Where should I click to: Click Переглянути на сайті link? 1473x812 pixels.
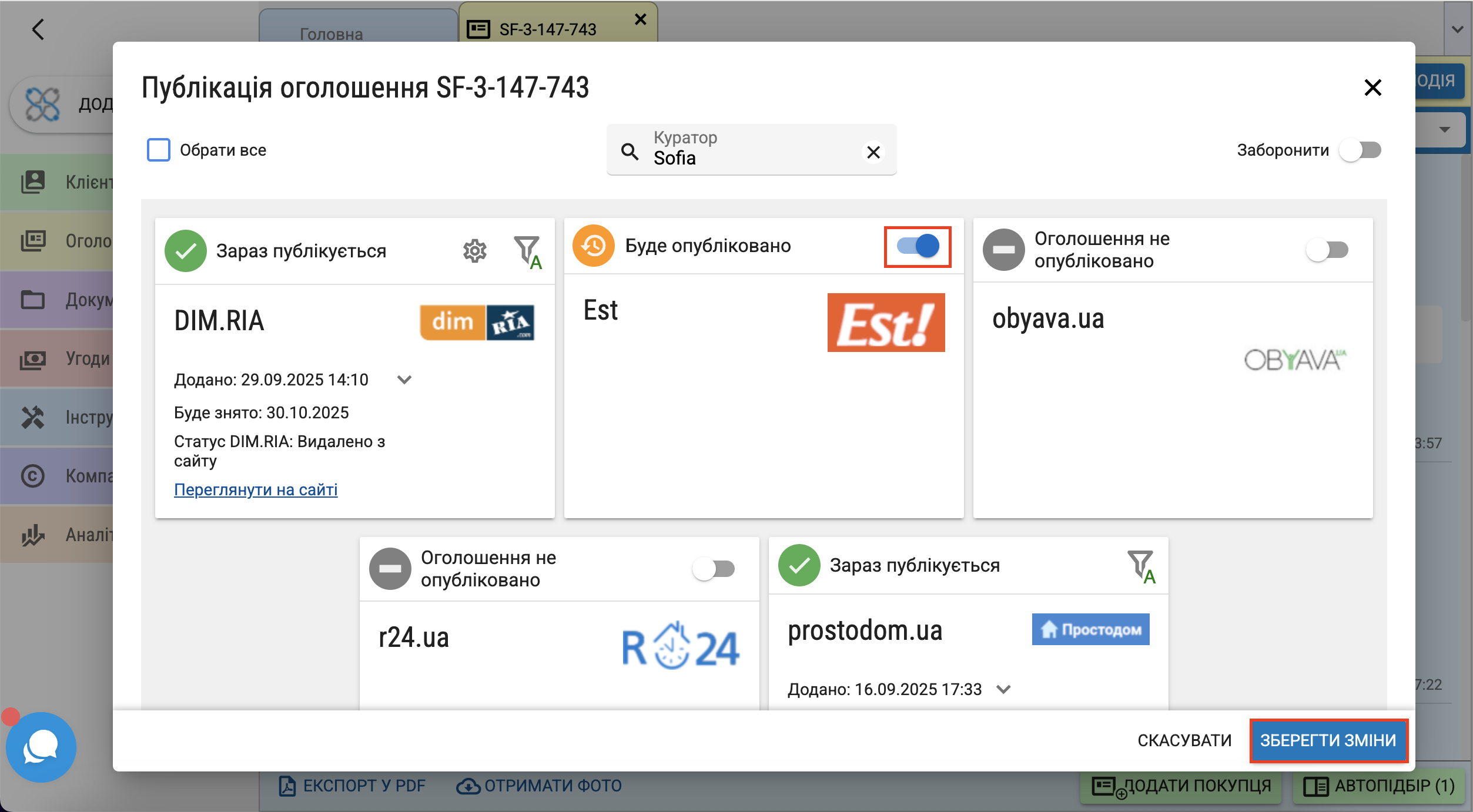coord(256,489)
